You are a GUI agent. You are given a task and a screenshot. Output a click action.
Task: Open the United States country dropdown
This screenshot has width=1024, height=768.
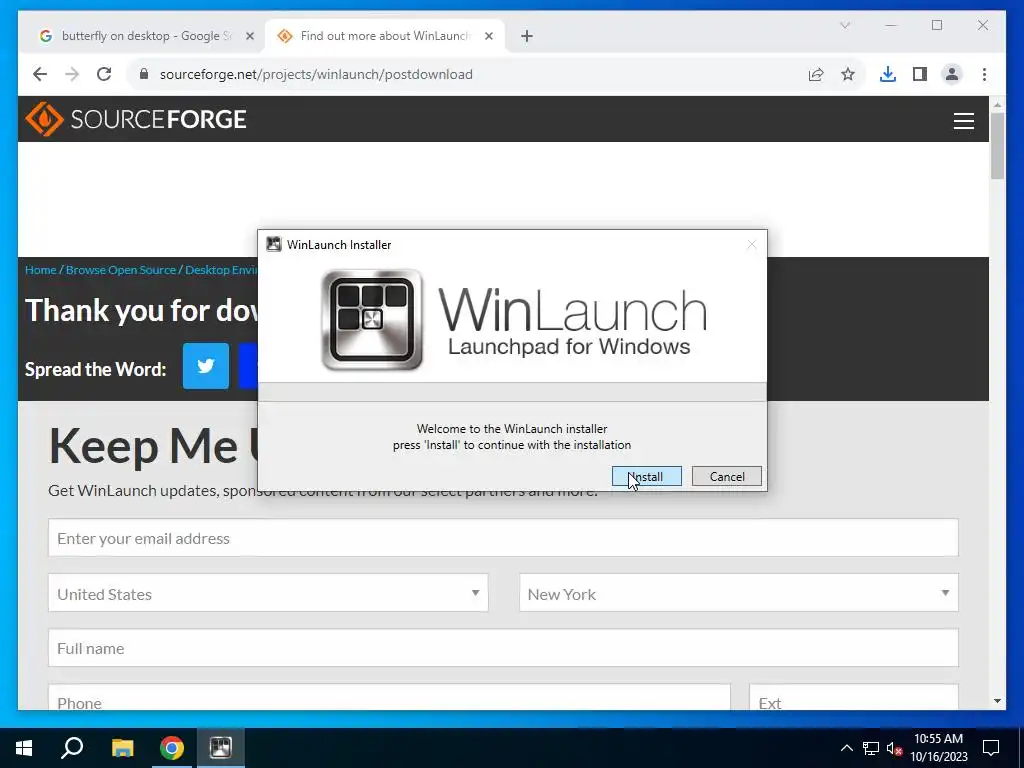[268, 593]
